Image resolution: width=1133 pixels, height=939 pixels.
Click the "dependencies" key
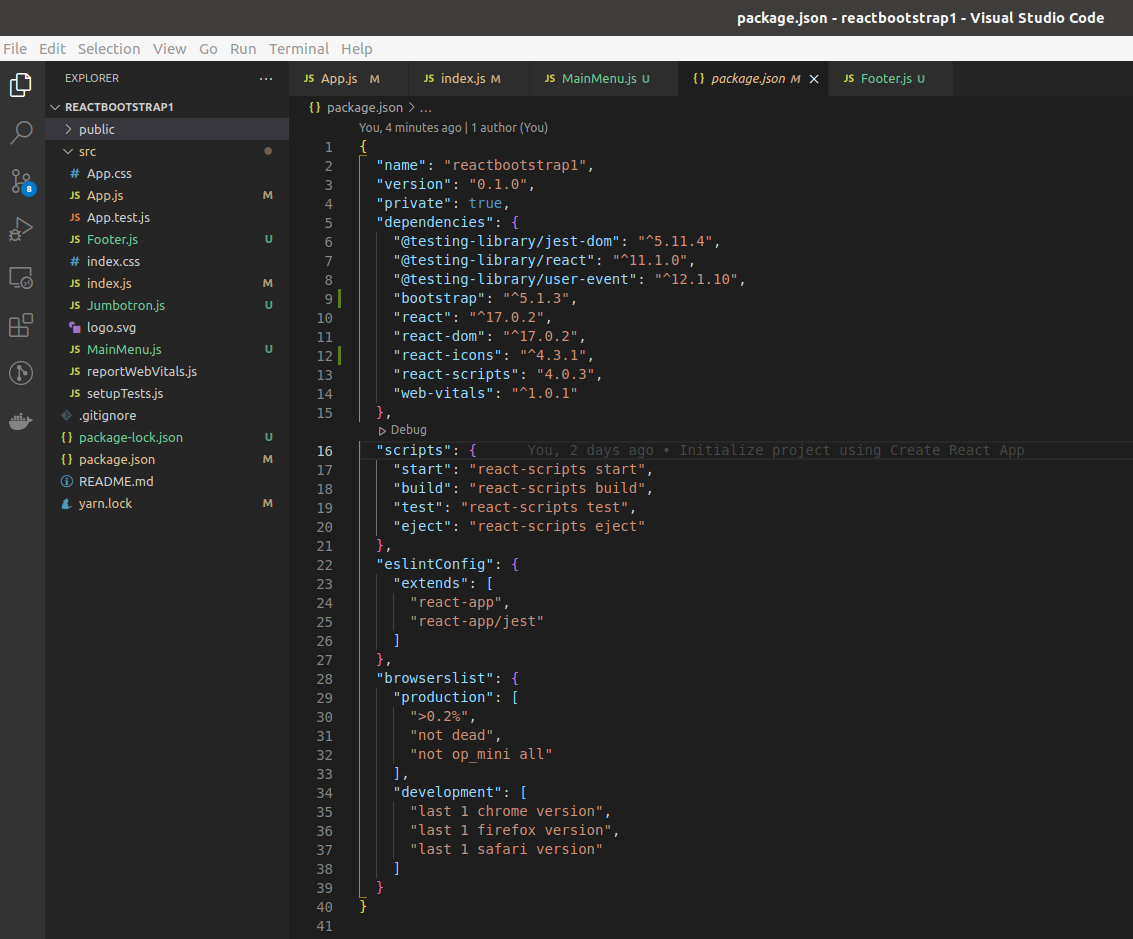(x=435, y=222)
